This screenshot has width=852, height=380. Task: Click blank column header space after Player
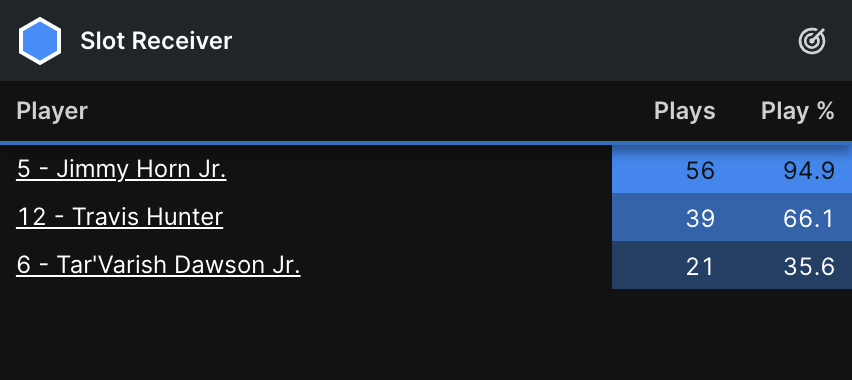point(369,111)
